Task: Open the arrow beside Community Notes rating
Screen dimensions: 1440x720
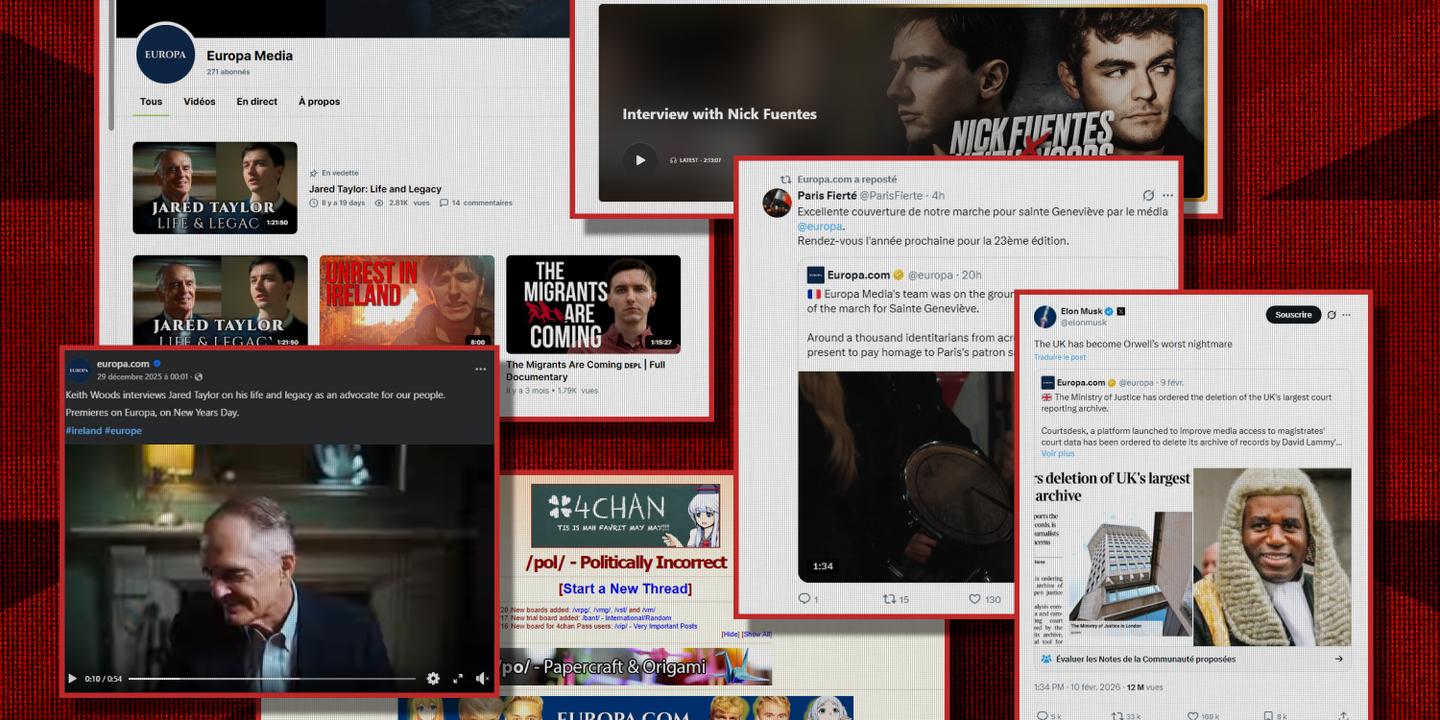Action: pos(1339,659)
